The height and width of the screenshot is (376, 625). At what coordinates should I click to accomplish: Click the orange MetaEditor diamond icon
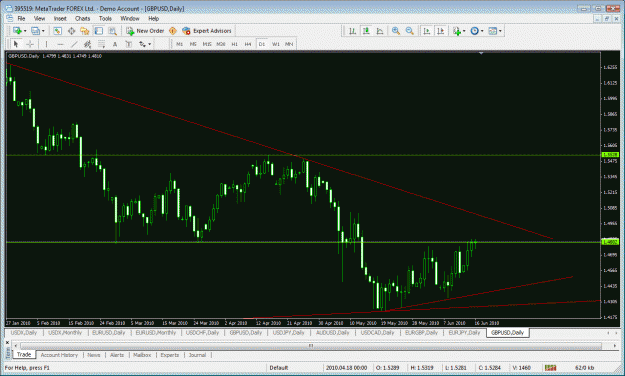click(173, 31)
